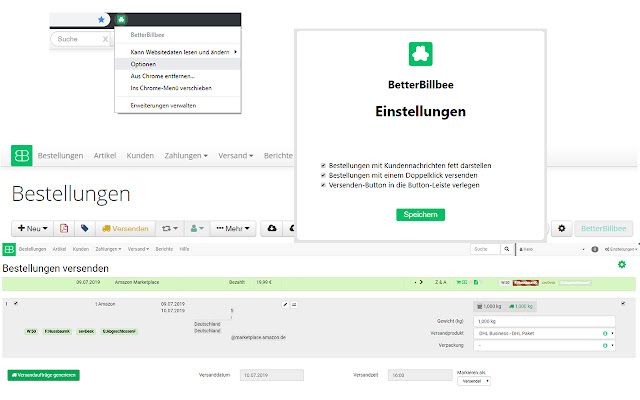Click the blue tag icon in Bestellungen toolbar

point(84,228)
